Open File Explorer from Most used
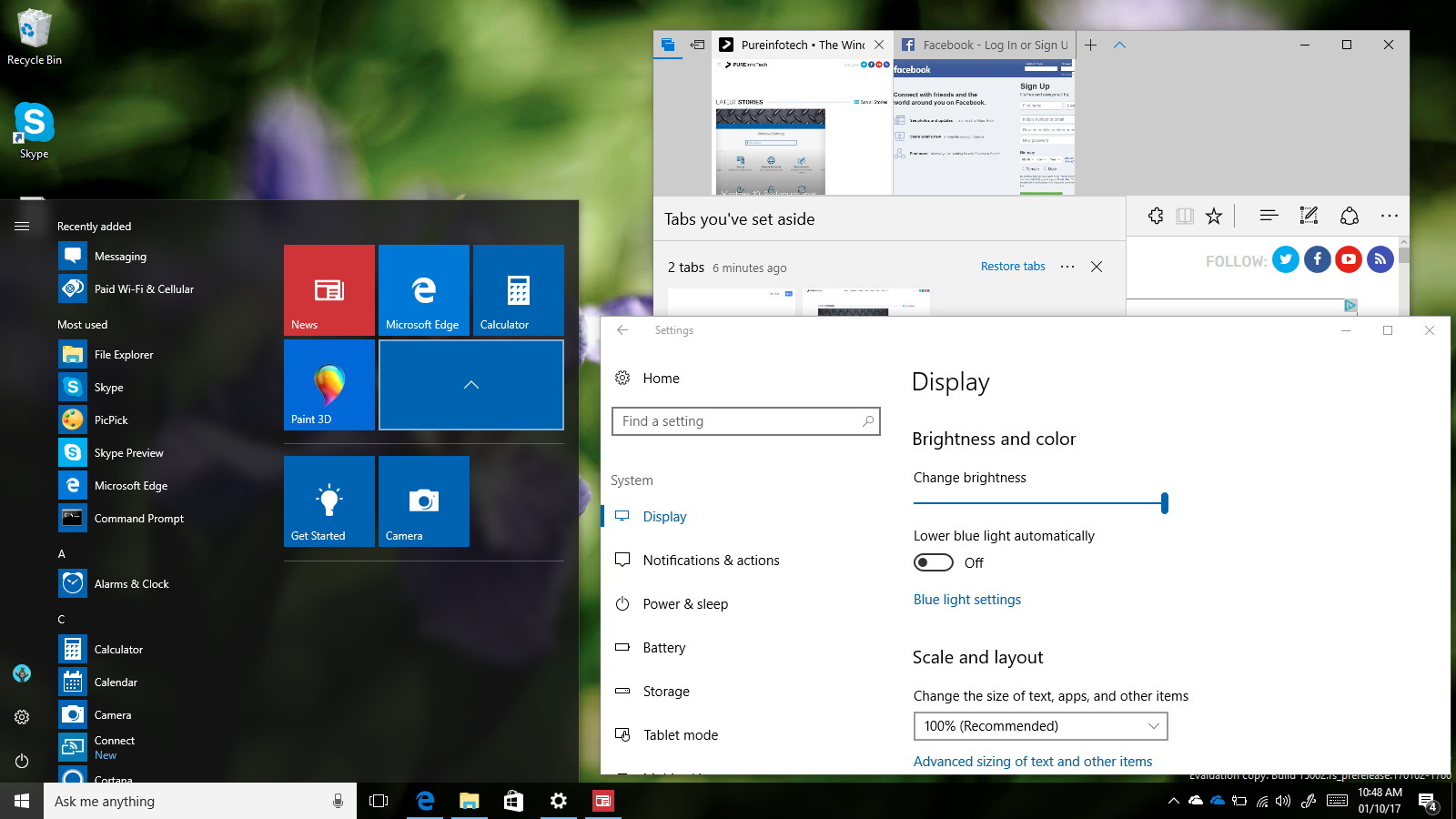 click(166, 355)
